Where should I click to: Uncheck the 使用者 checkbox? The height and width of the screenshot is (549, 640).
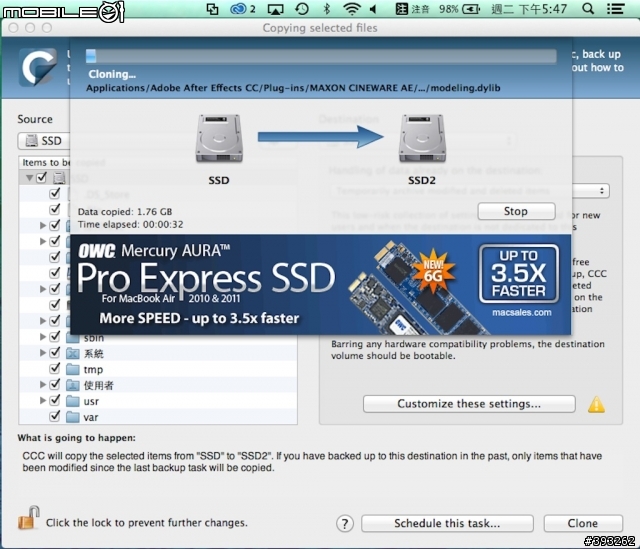[x=55, y=385]
